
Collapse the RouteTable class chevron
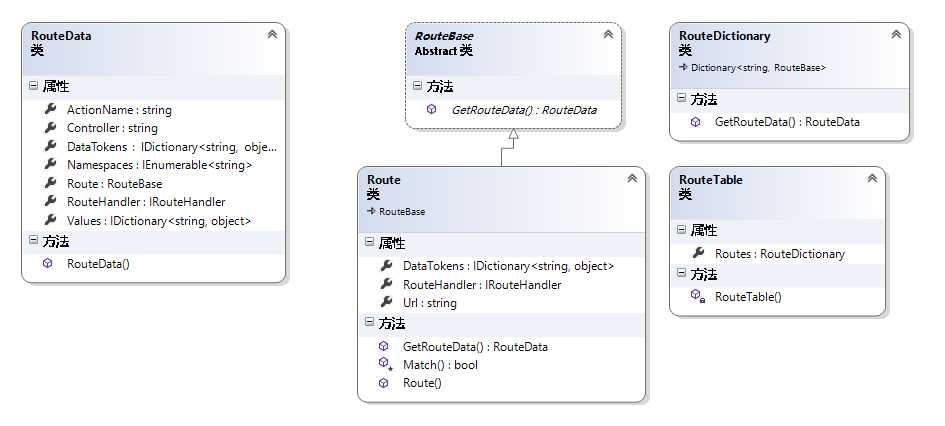[872, 179]
